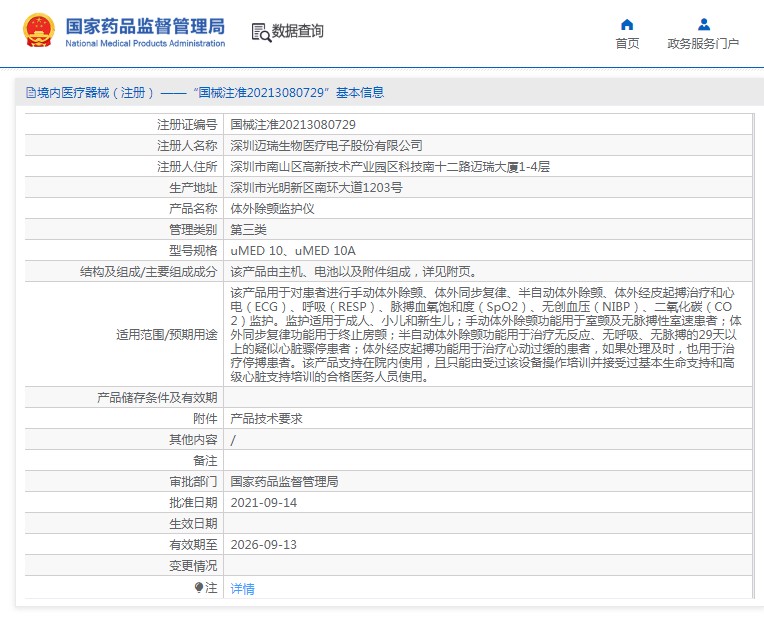Click registrant name 深圳迈瑞生物医疗电子股份有限公司
The height and width of the screenshot is (619, 764).
tap(326, 146)
